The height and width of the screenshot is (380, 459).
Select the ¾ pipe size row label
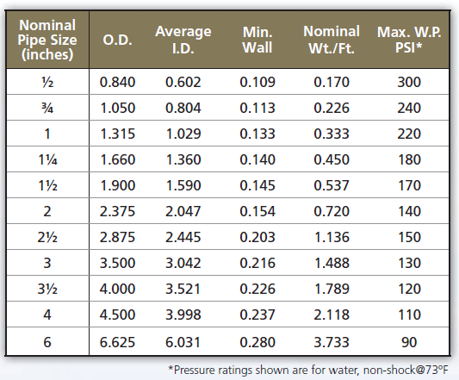pyautogui.click(x=47, y=108)
